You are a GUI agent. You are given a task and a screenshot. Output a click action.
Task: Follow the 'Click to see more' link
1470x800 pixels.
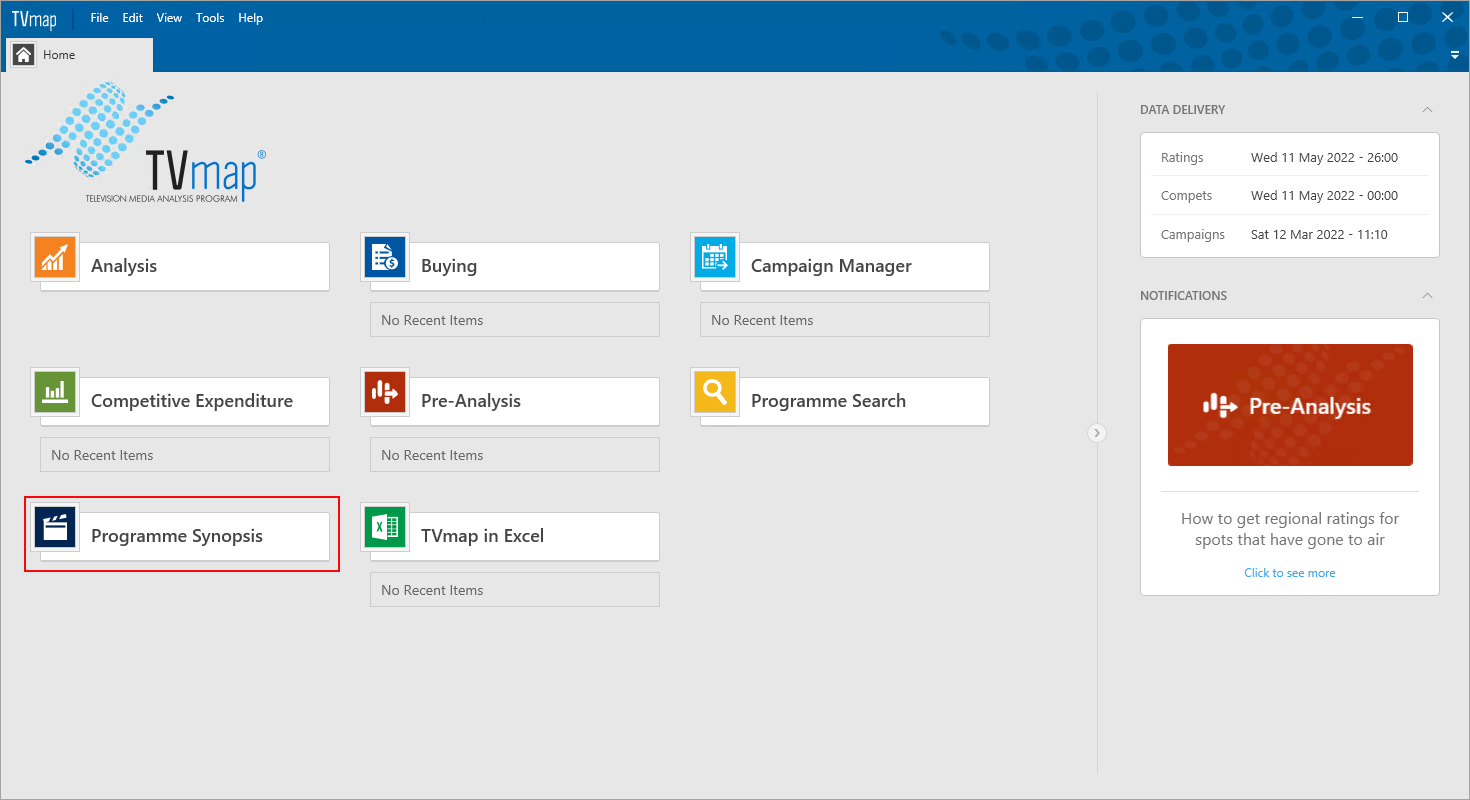pyautogui.click(x=1289, y=573)
